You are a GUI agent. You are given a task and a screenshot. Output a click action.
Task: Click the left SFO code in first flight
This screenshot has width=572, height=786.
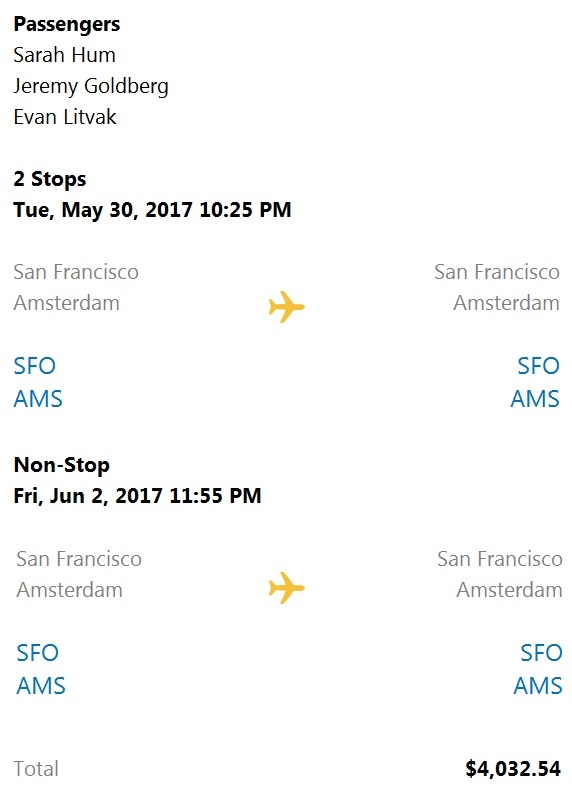click(34, 366)
